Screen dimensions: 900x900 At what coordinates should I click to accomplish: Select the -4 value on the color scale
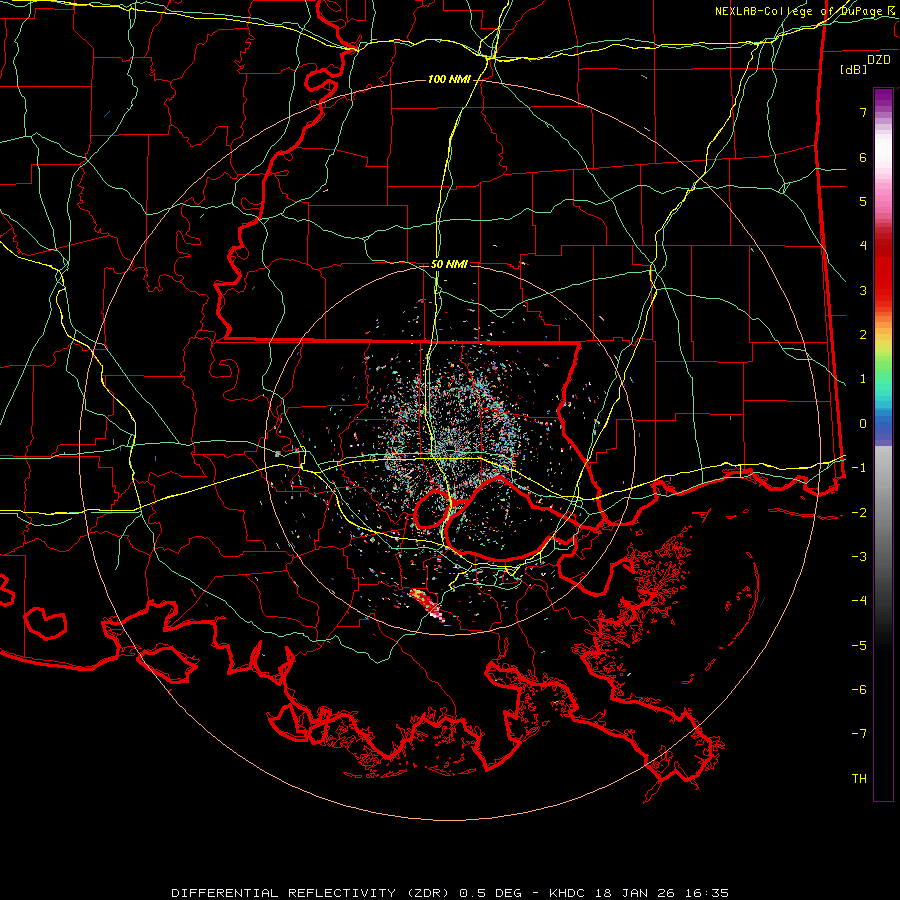click(859, 601)
